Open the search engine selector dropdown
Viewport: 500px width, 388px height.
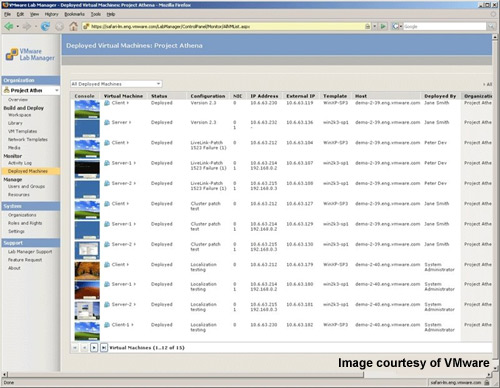click(397, 26)
